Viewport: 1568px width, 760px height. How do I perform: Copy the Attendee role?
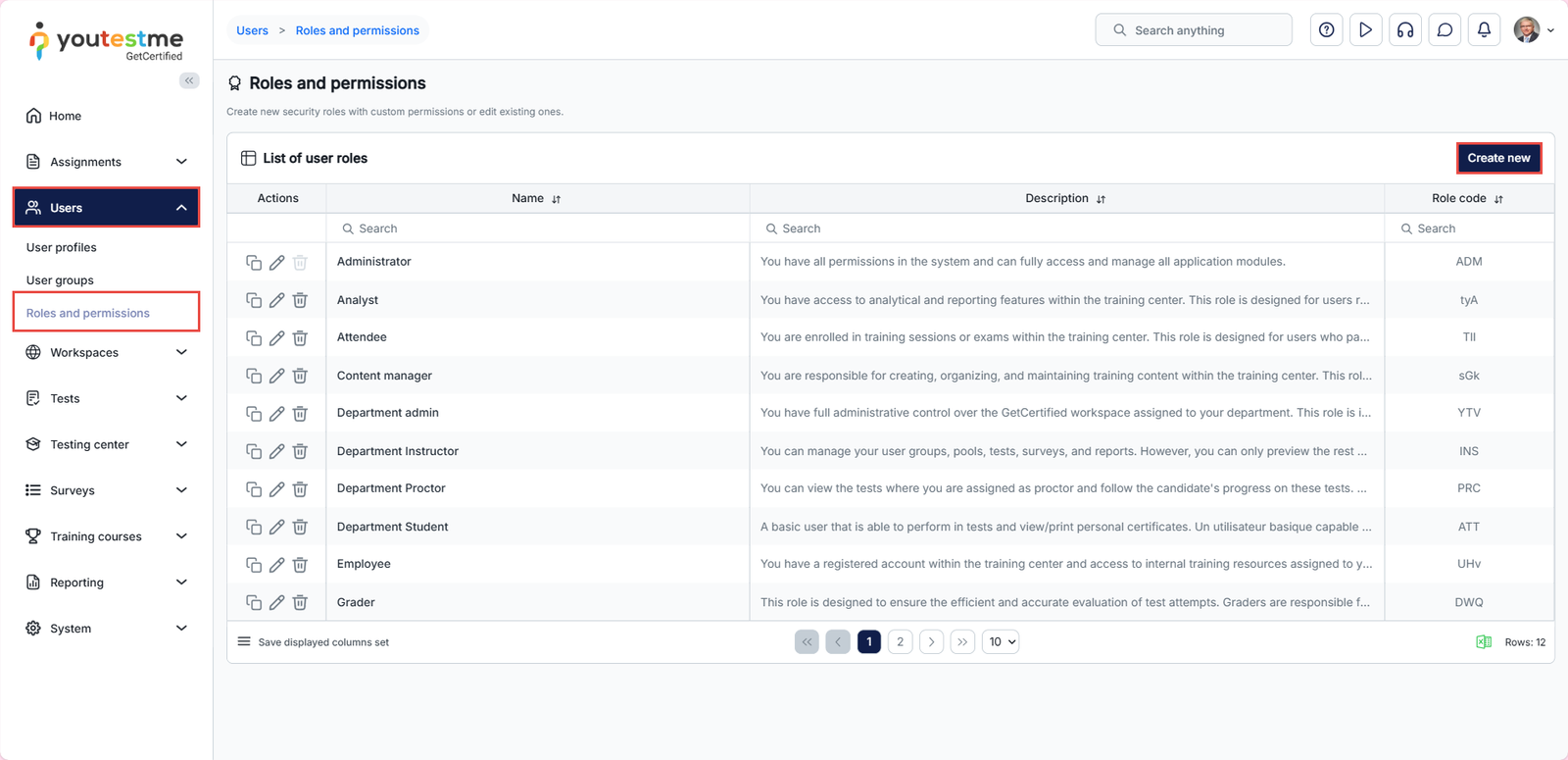click(254, 337)
